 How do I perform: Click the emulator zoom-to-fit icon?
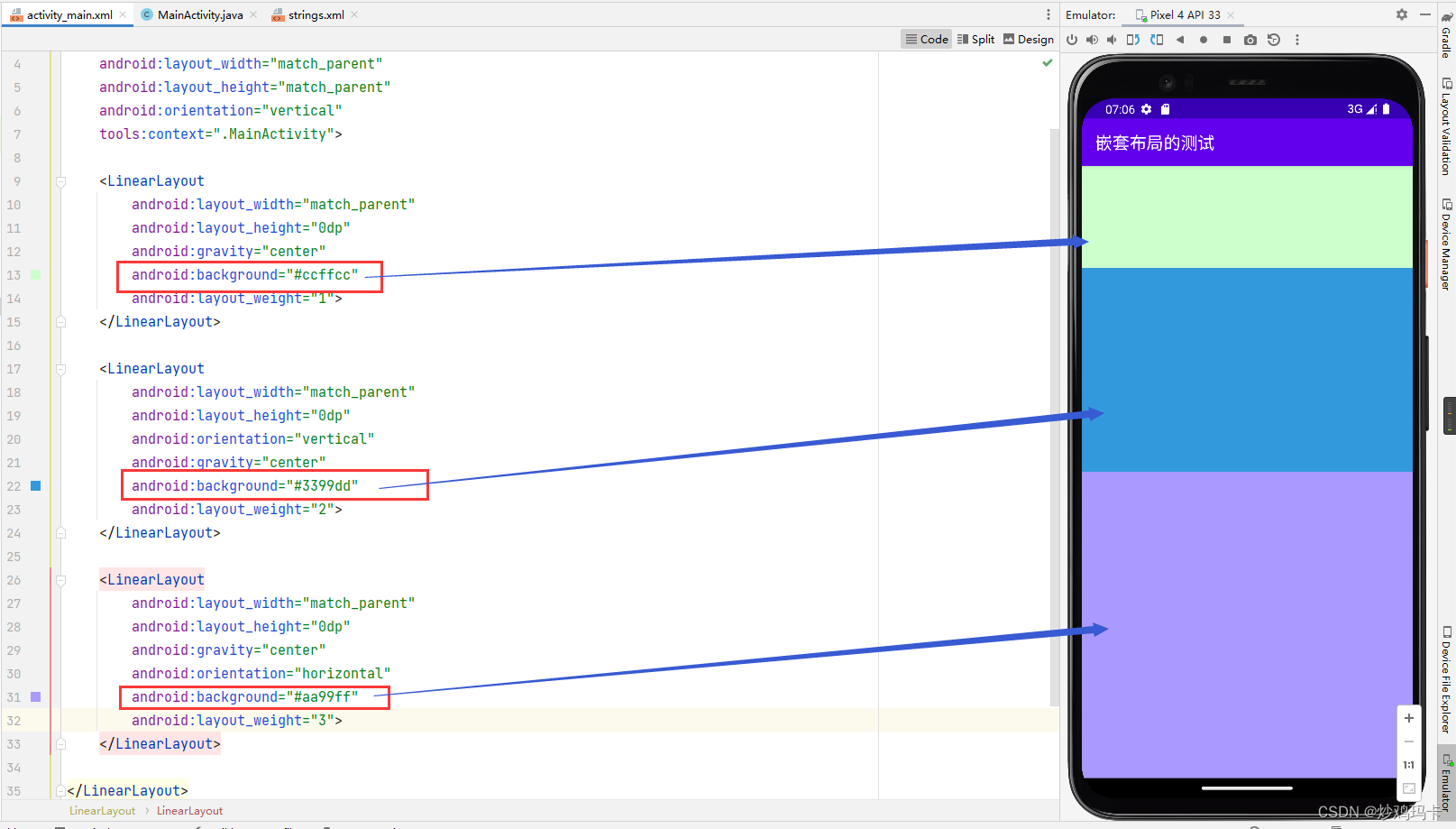tap(1409, 788)
